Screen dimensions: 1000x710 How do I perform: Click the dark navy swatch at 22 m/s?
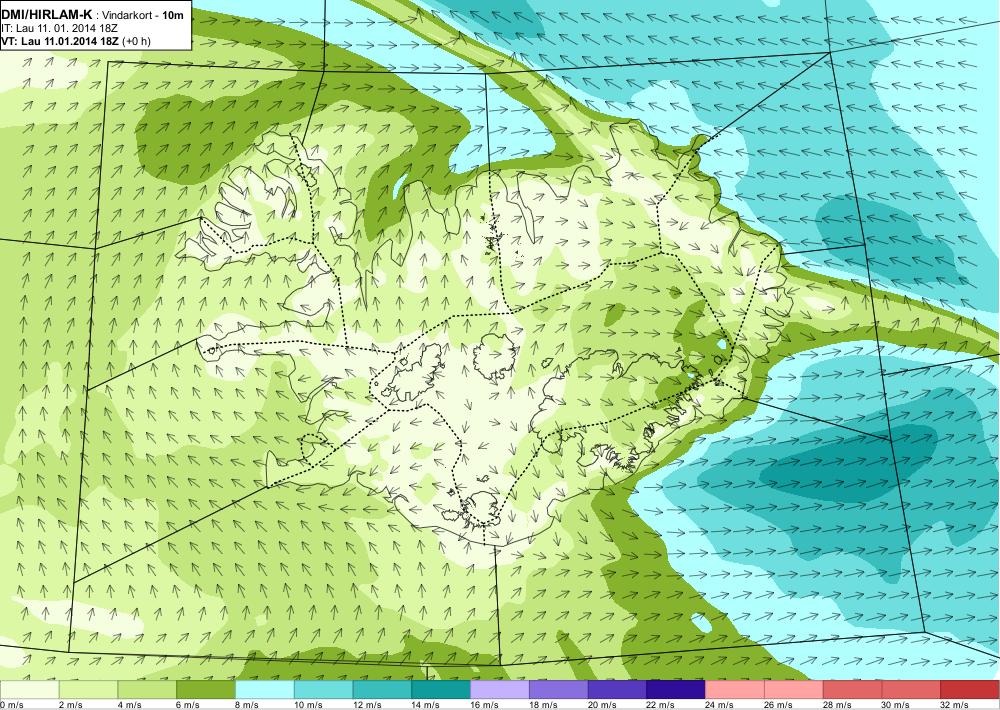click(675, 690)
